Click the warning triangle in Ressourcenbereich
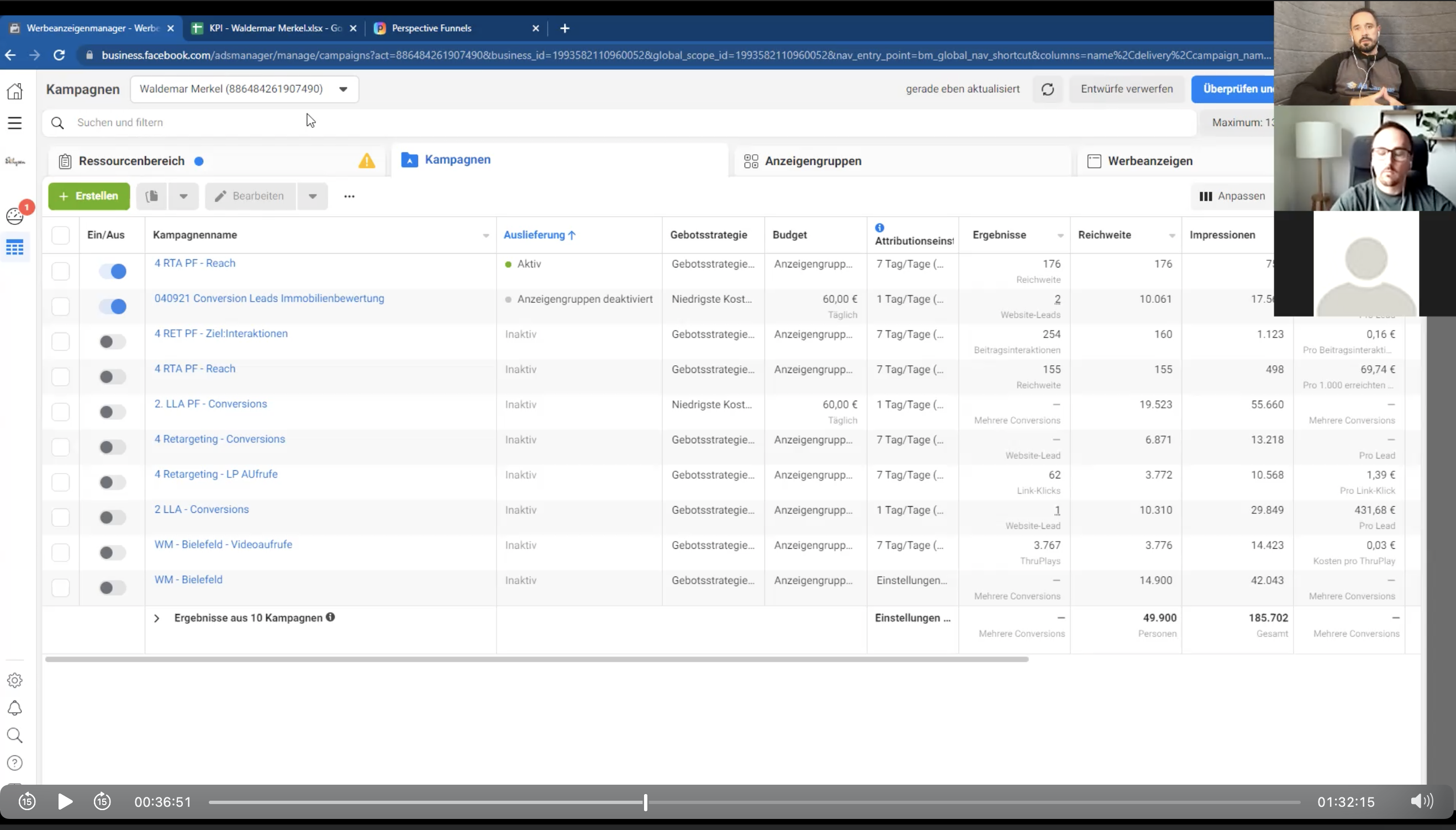The width and height of the screenshot is (1456, 830). [367, 161]
